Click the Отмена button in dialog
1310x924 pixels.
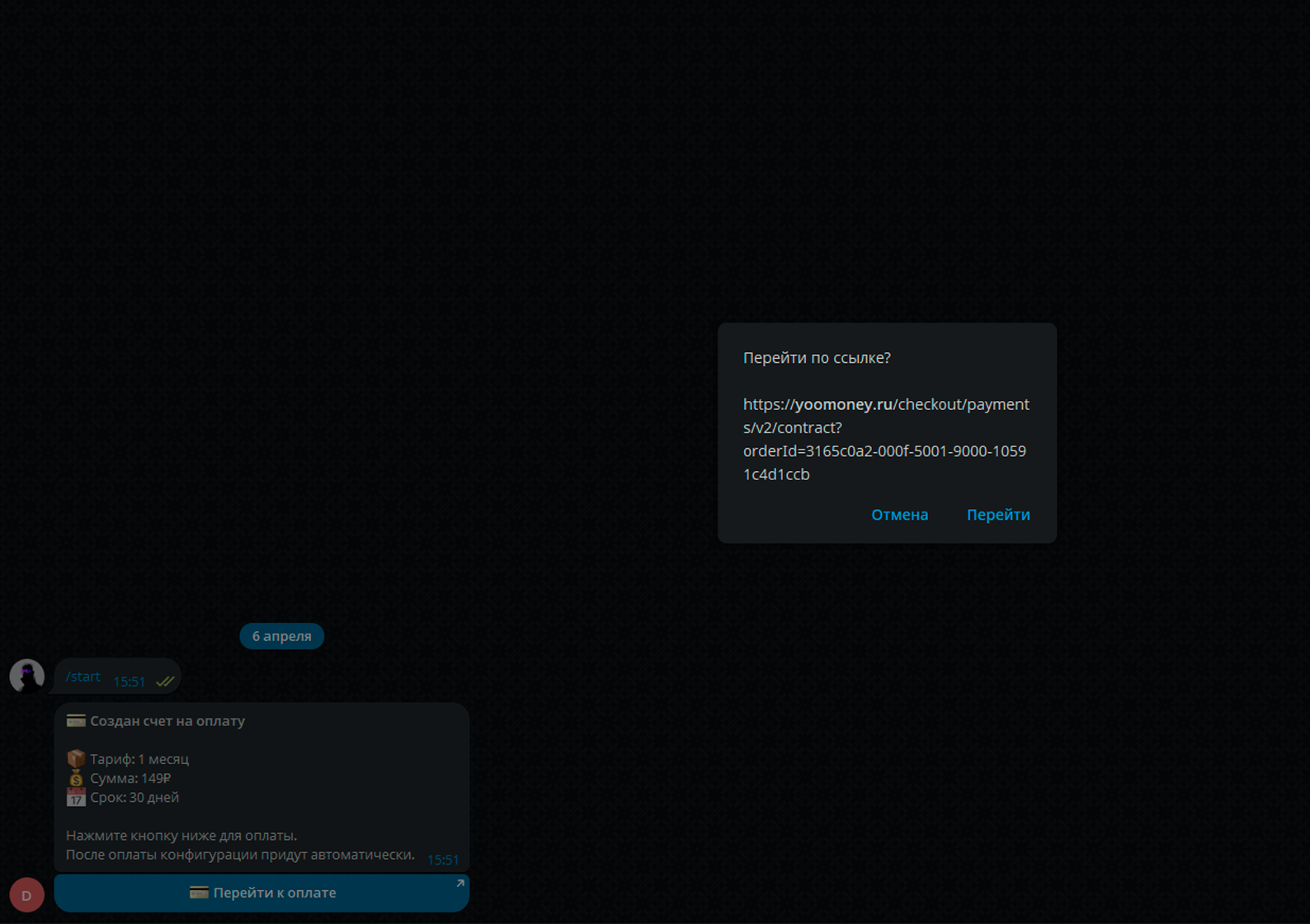click(x=899, y=515)
